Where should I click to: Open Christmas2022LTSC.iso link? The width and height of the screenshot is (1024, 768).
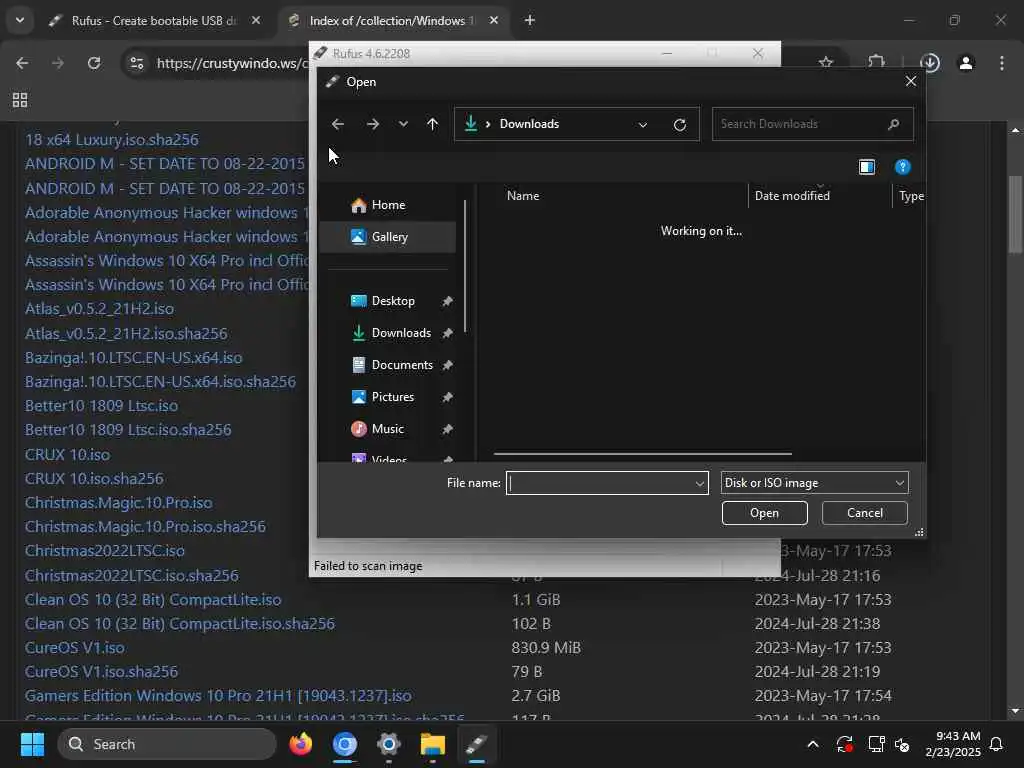point(104,551)
